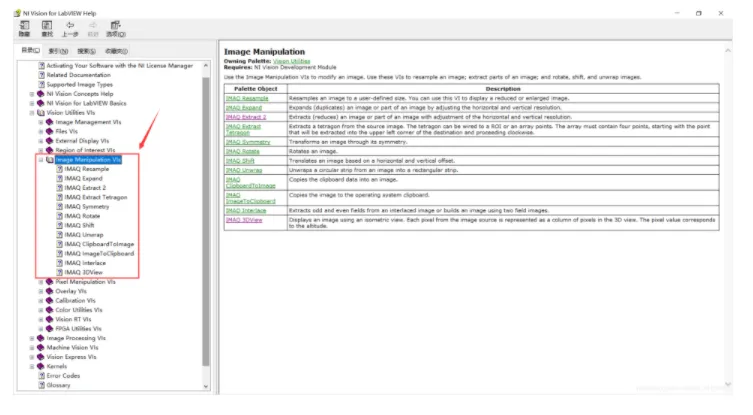Open the IMAQ Interlace link in table

(x=246, y=210)
